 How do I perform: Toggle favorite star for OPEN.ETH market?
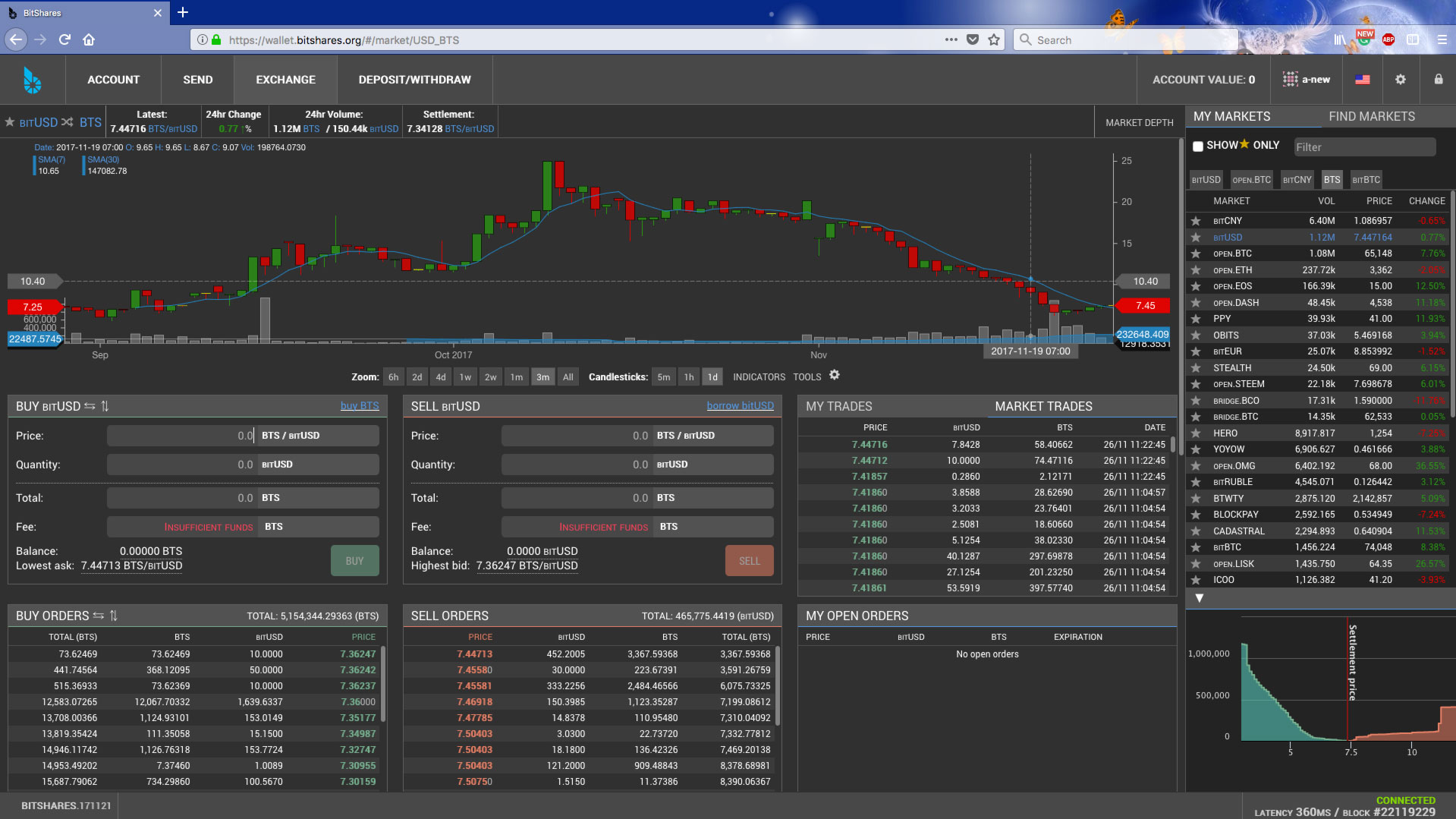1196,270
